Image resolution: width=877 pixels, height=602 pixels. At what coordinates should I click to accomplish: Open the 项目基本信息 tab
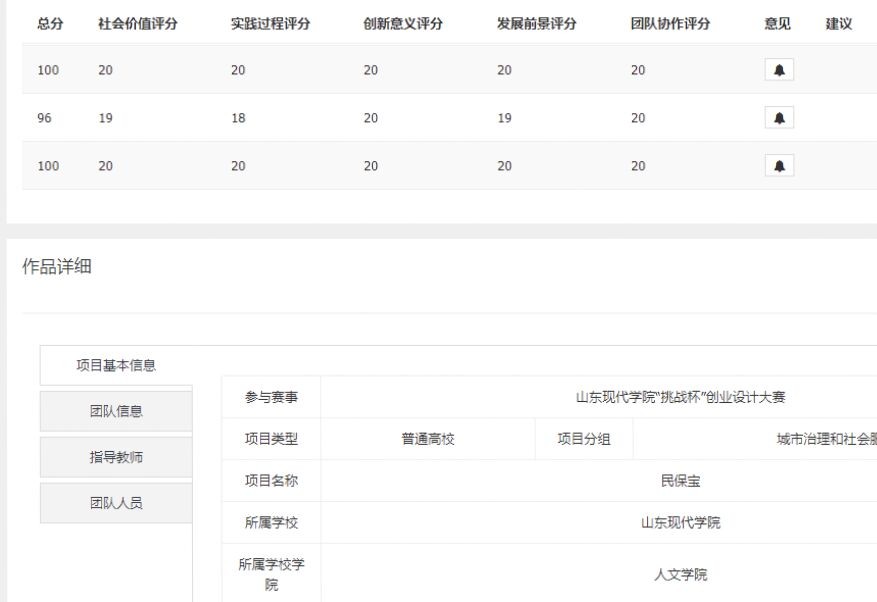click(x=116, y=365)
